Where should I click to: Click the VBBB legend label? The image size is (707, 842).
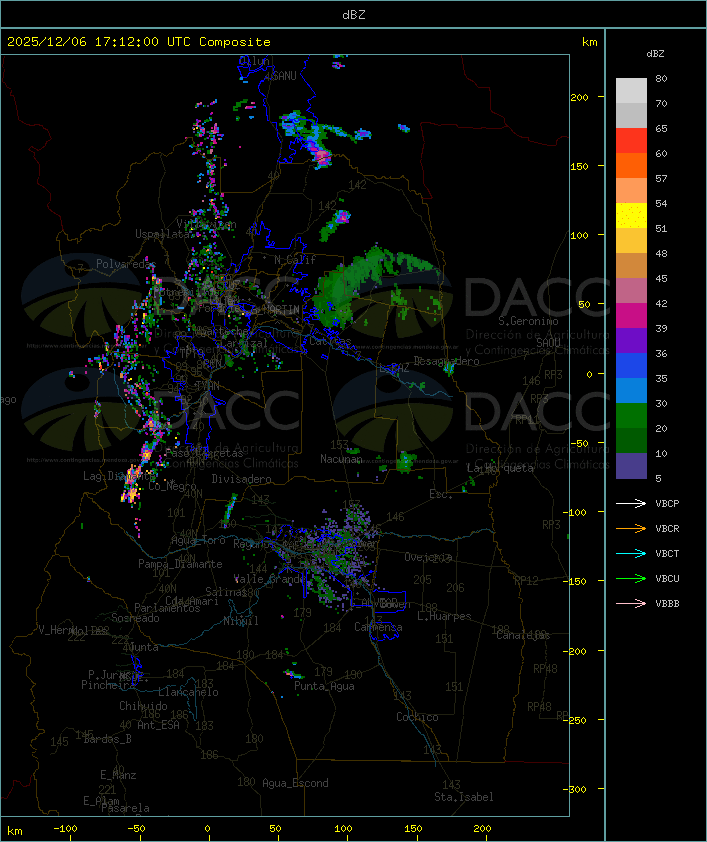click(667, 604)
